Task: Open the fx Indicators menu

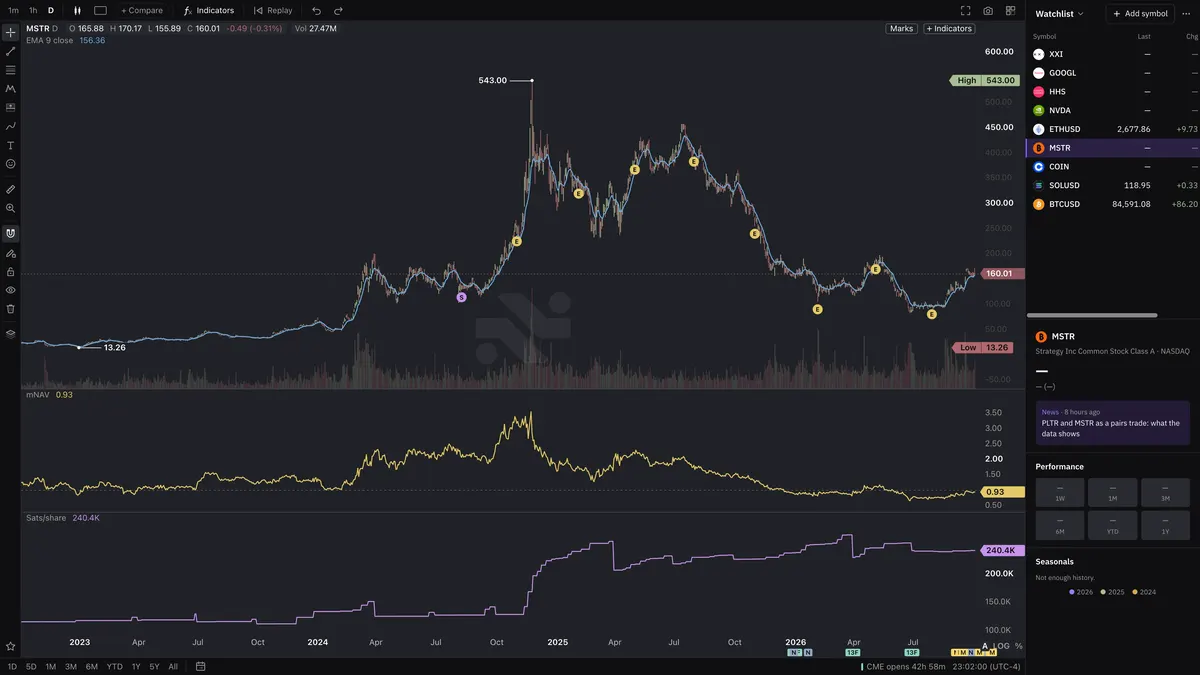Action: (208, 10)
